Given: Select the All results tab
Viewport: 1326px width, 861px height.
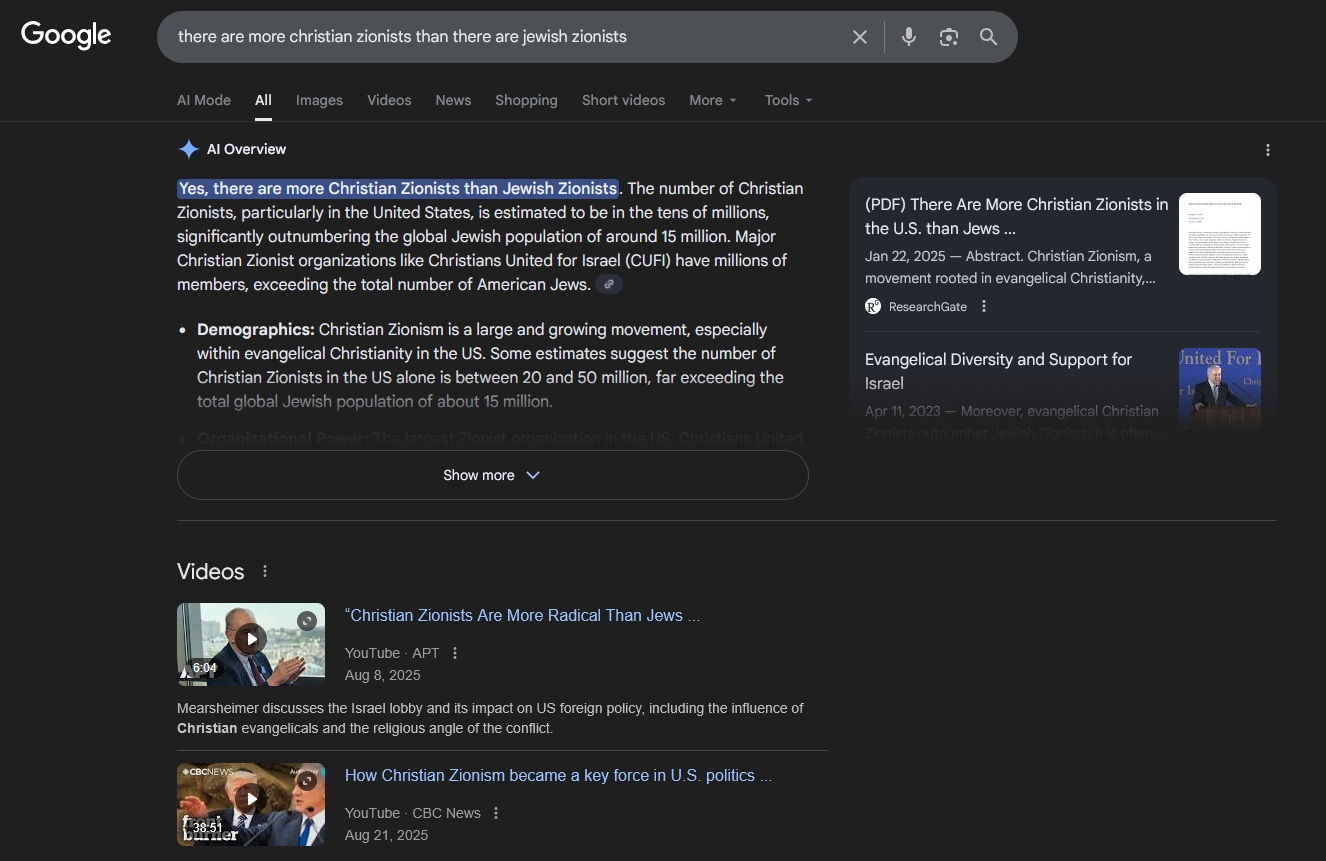Looking at the screenshot, I should (263, 100).
